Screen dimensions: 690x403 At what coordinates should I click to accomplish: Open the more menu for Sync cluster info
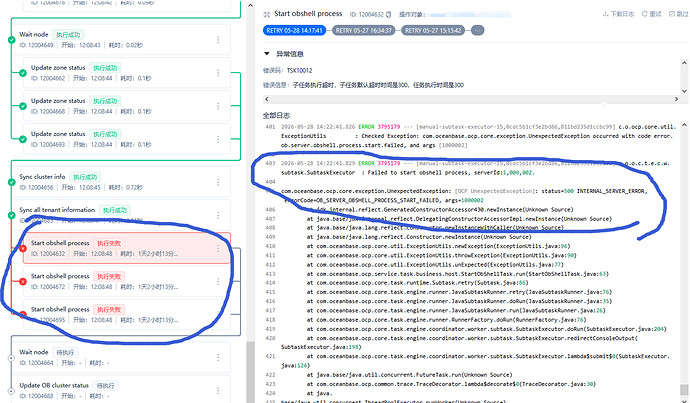(x=218, y=182)
